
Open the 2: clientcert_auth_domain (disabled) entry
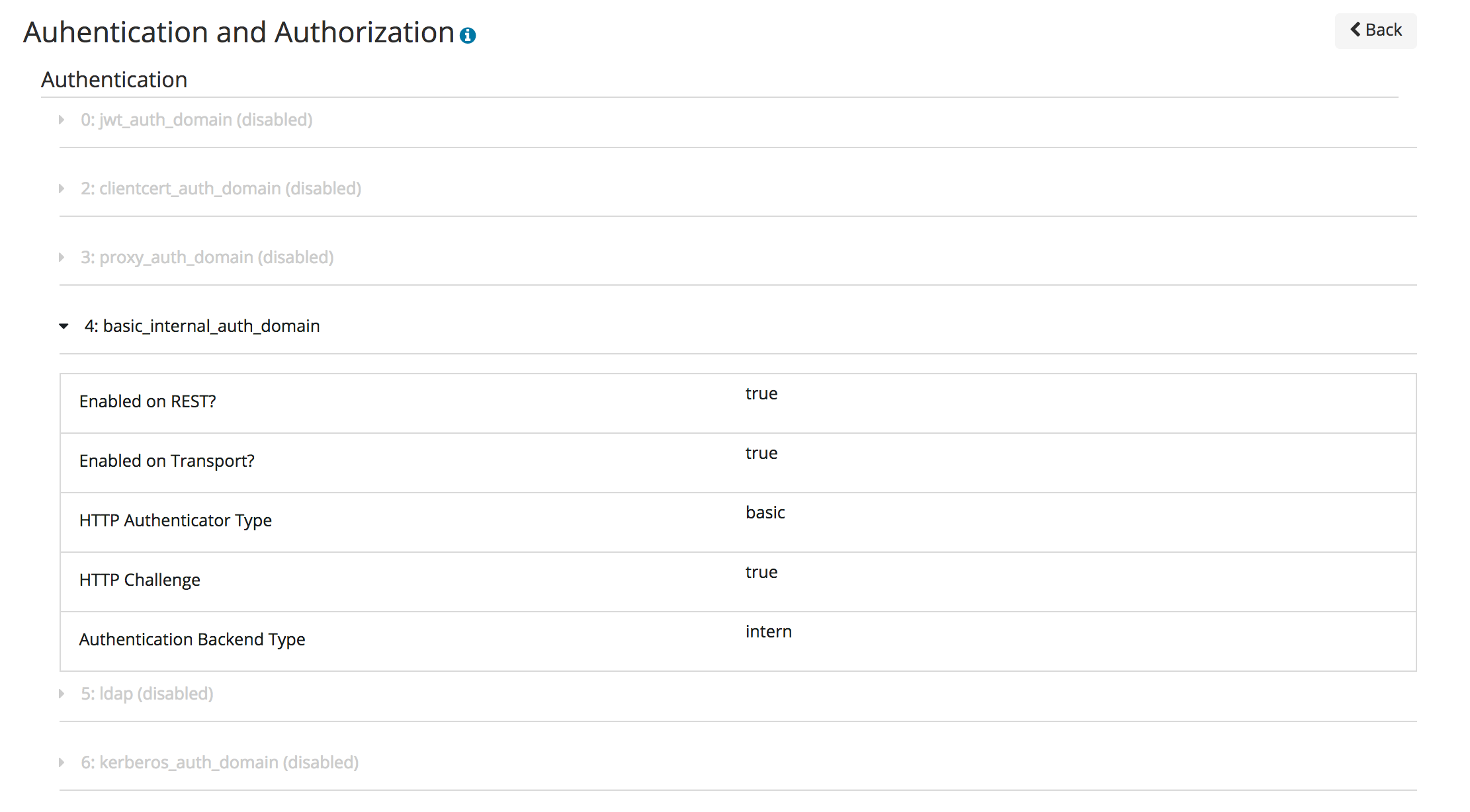[x=221, y=188]
